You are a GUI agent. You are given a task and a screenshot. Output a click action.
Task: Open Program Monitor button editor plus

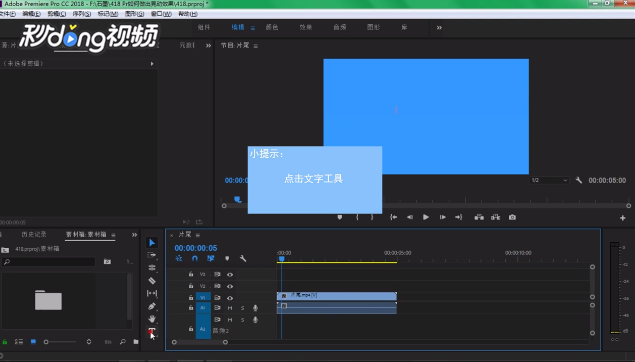pyautogui.click(x=622, y=218)
